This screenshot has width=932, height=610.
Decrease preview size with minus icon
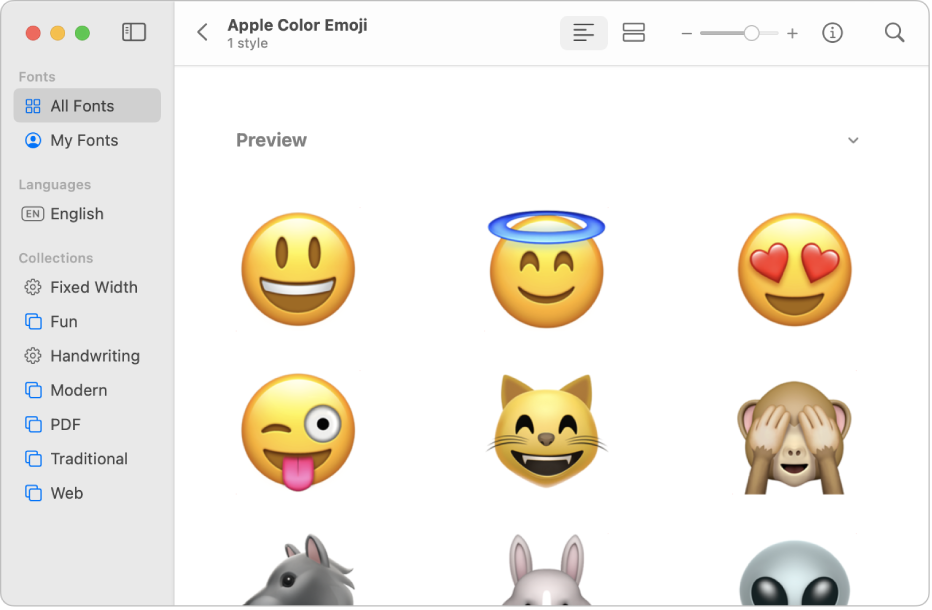click(x=687, y=33)
